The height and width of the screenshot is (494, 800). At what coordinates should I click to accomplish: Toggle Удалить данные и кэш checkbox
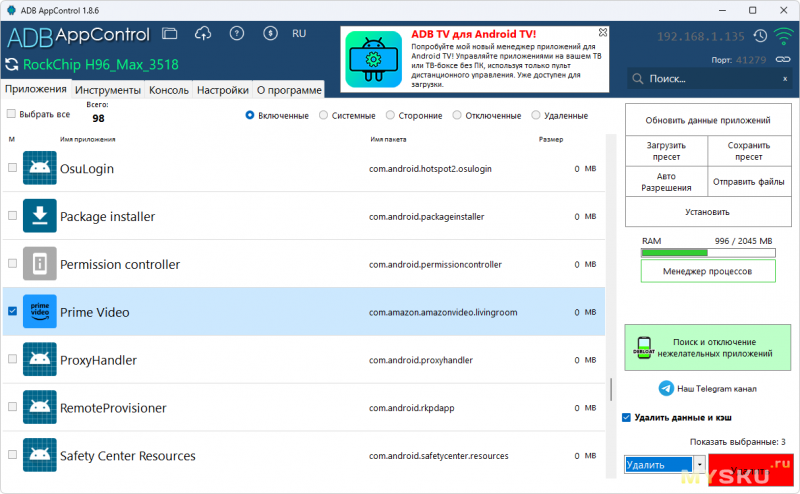627,417
